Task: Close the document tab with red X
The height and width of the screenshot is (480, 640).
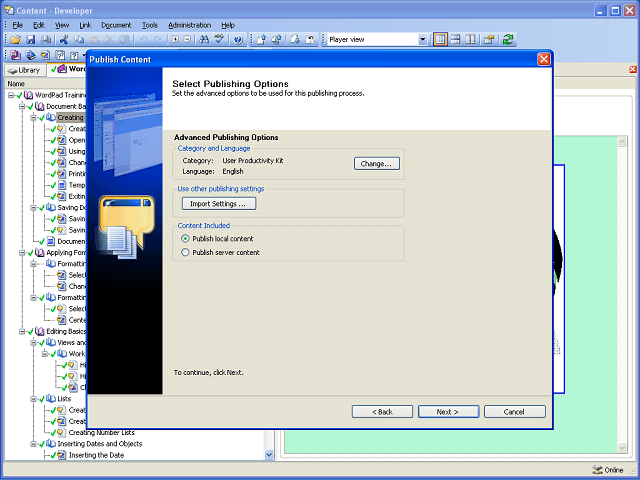Action: pos(633,69)
